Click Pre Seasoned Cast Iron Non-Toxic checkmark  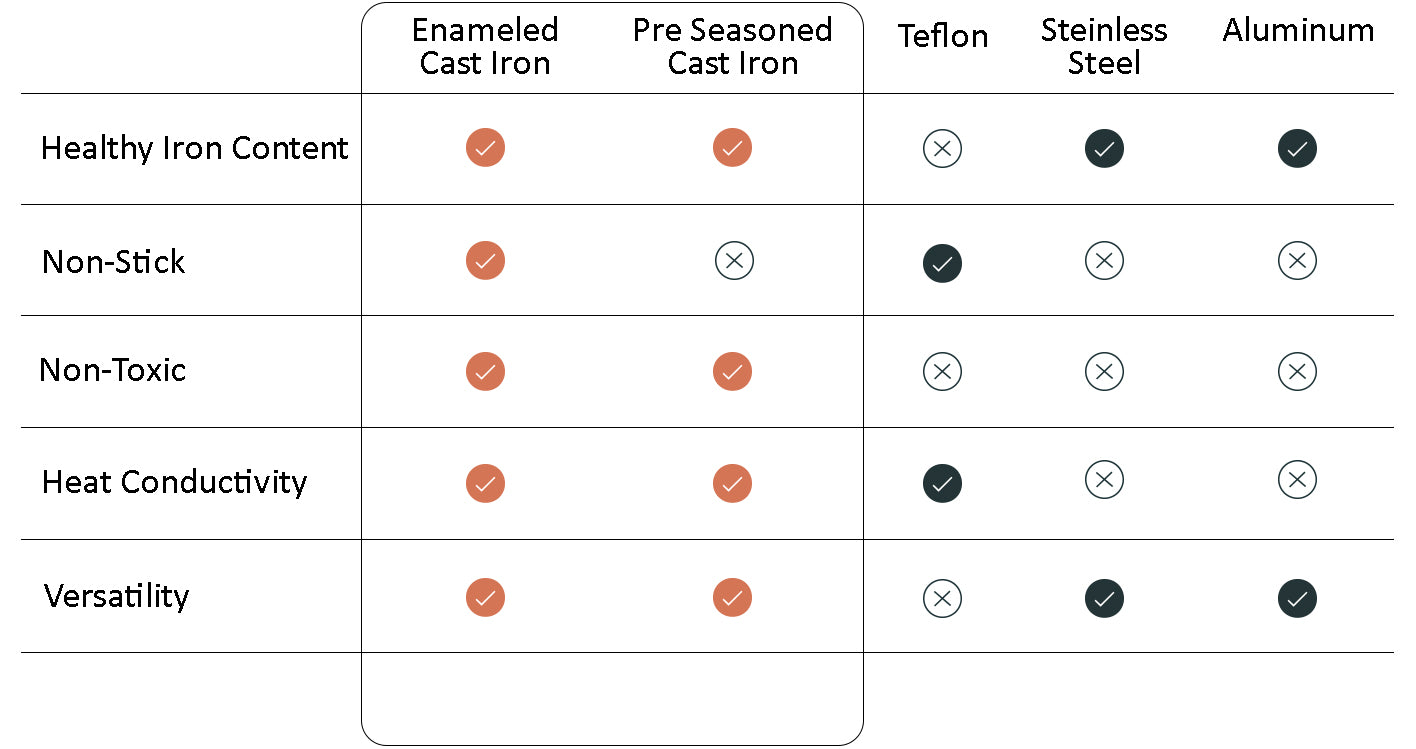click(x=732, y=371)
